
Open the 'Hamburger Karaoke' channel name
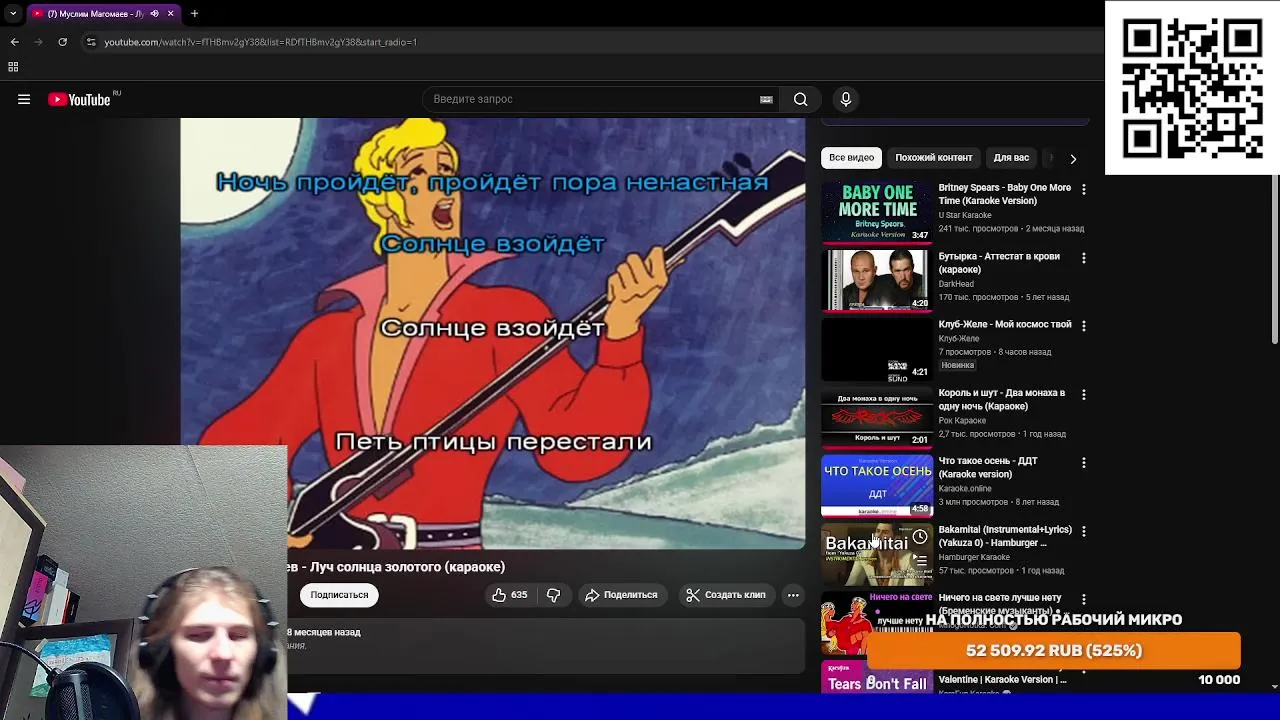(x=974, y=557)
